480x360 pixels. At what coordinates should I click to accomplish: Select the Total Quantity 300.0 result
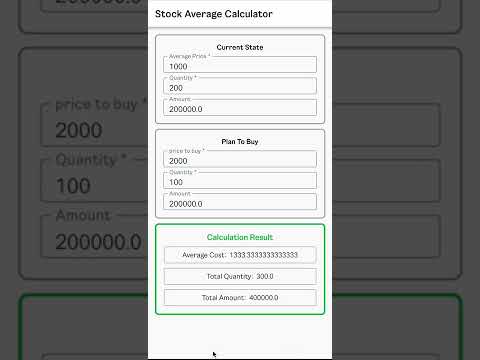click(x=240, y=276)
